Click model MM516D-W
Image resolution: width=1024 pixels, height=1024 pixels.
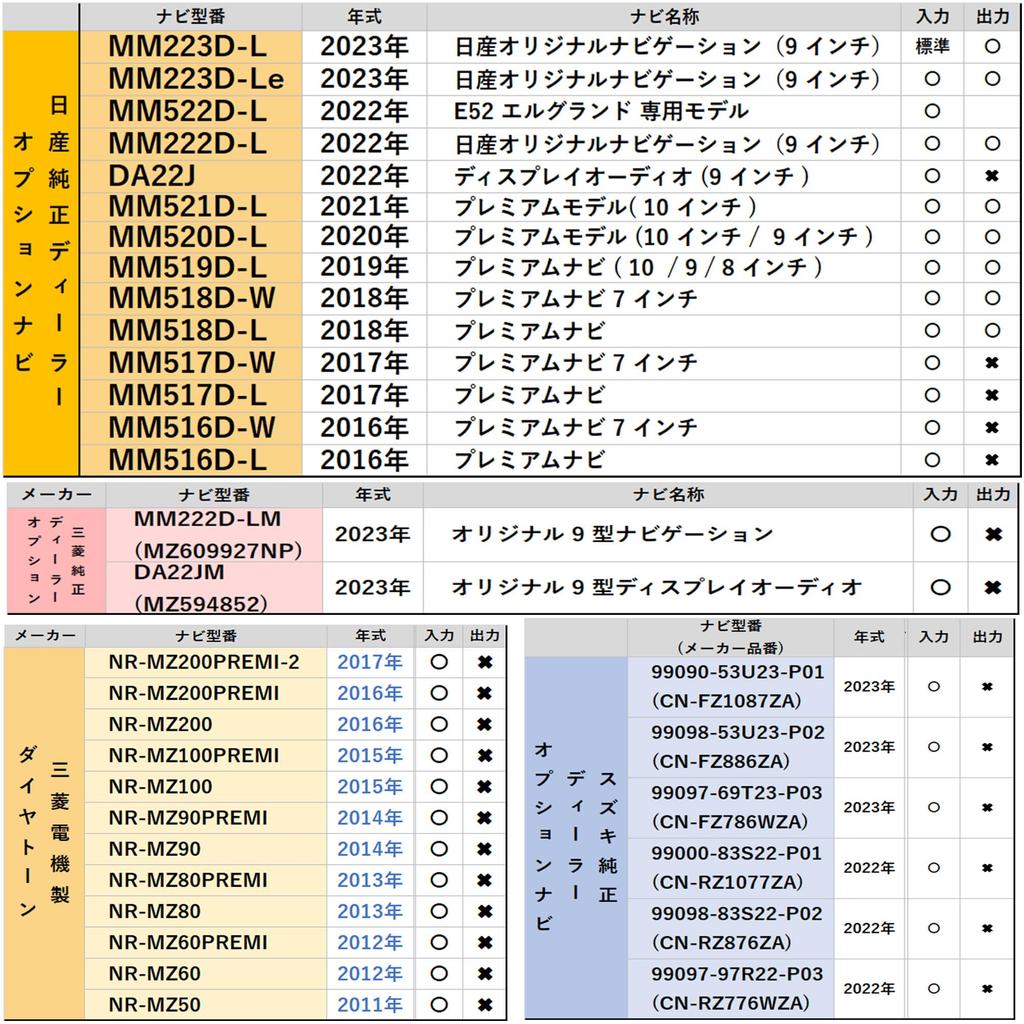point(191,428)
